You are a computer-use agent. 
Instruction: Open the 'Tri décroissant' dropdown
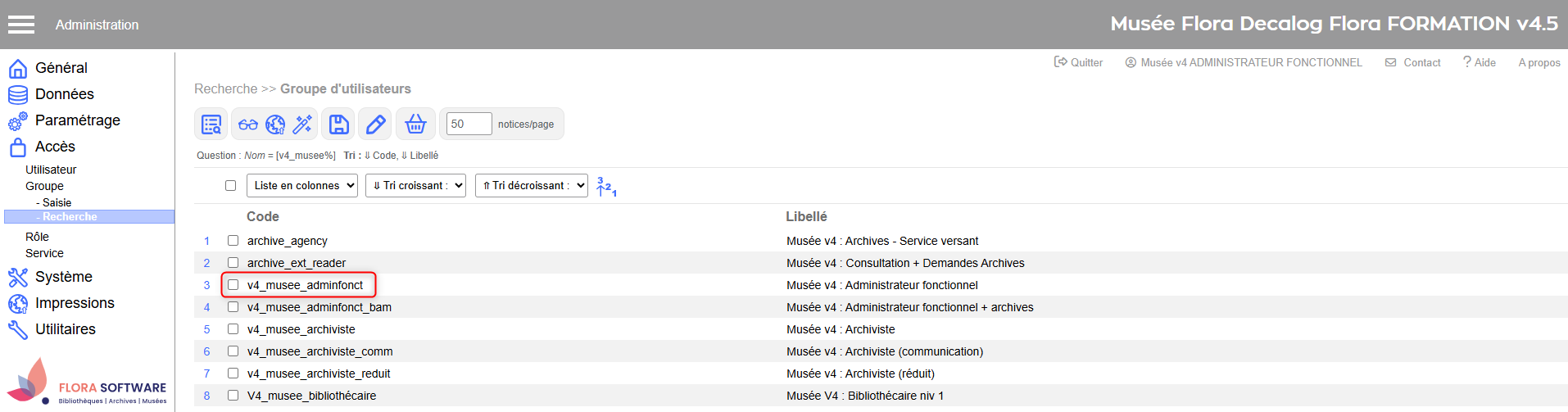click(x=534, y=186)
